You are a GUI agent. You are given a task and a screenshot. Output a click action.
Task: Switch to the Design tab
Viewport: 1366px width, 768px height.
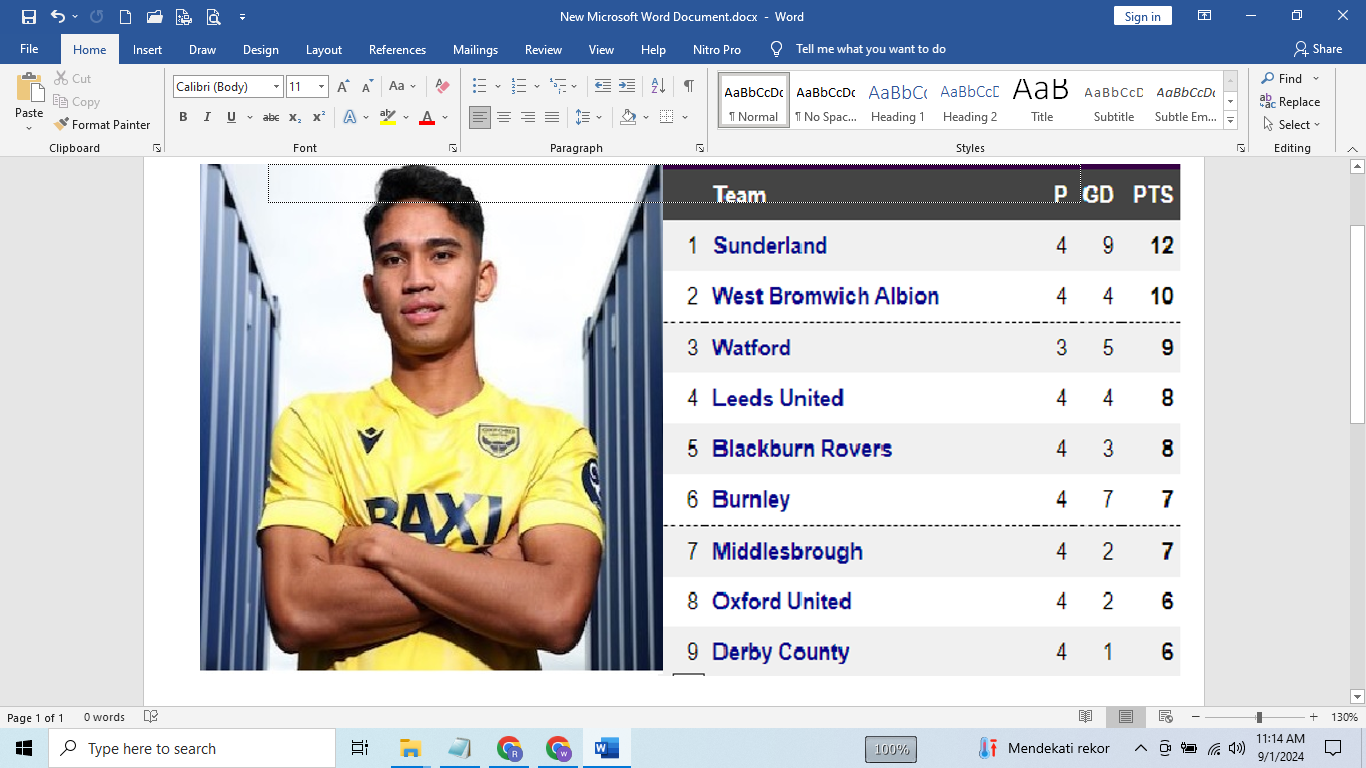coord(261,49)
